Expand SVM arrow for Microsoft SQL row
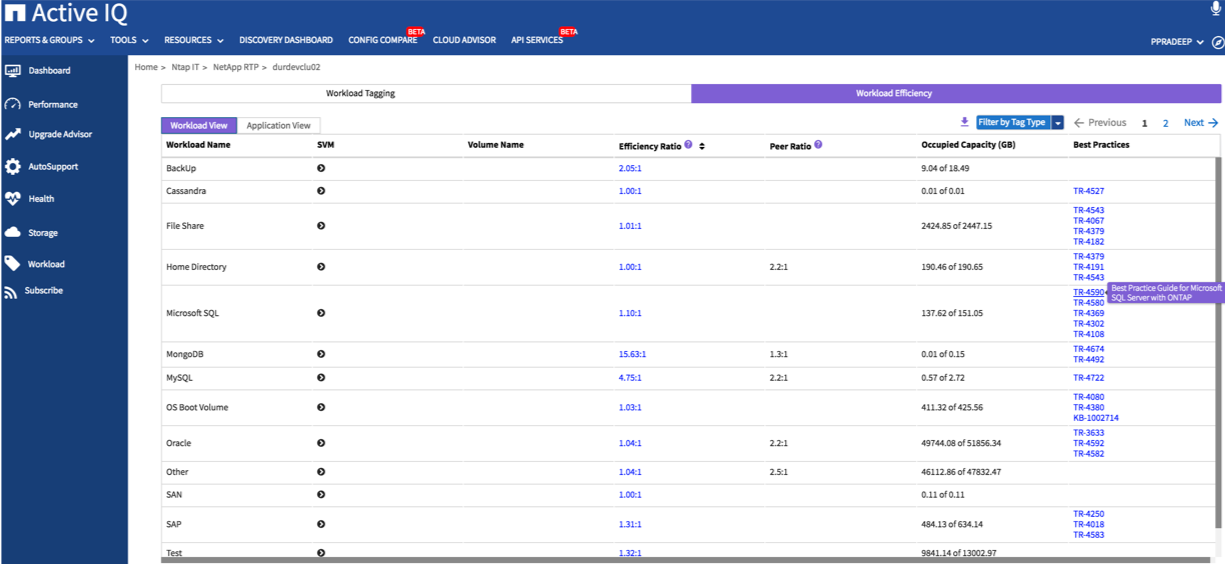 [321, 313]
